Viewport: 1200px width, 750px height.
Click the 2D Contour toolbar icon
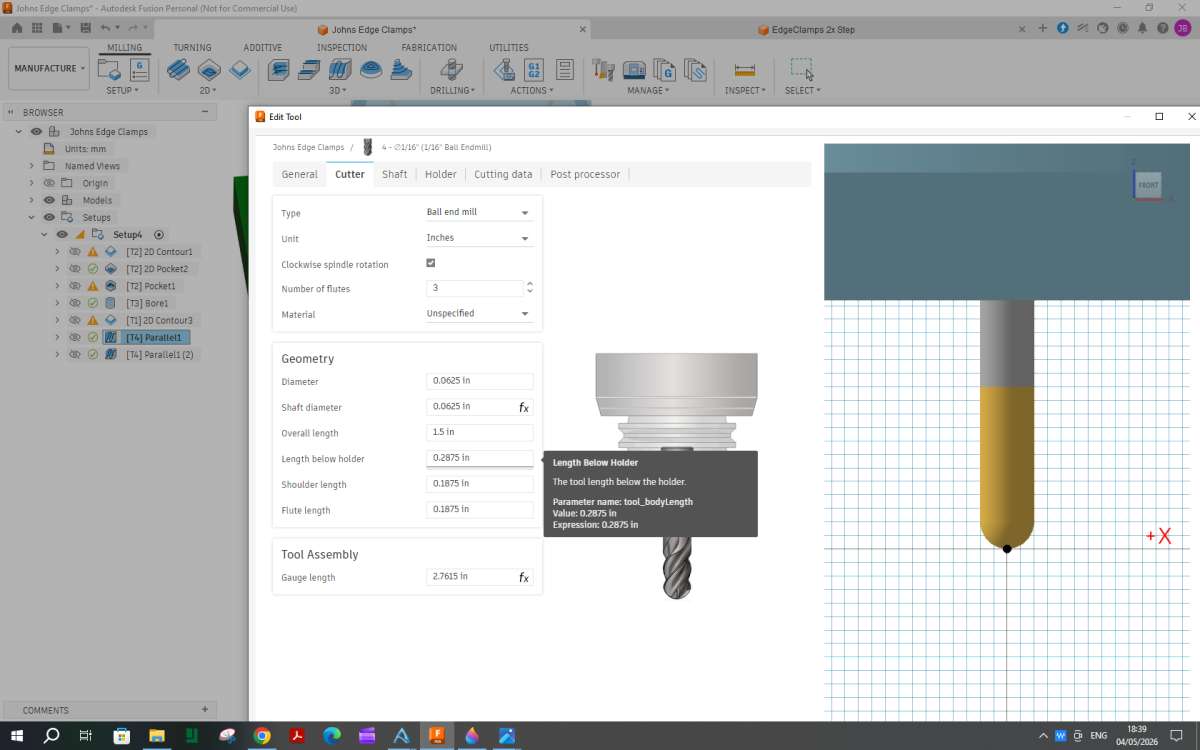click(240, 70)
